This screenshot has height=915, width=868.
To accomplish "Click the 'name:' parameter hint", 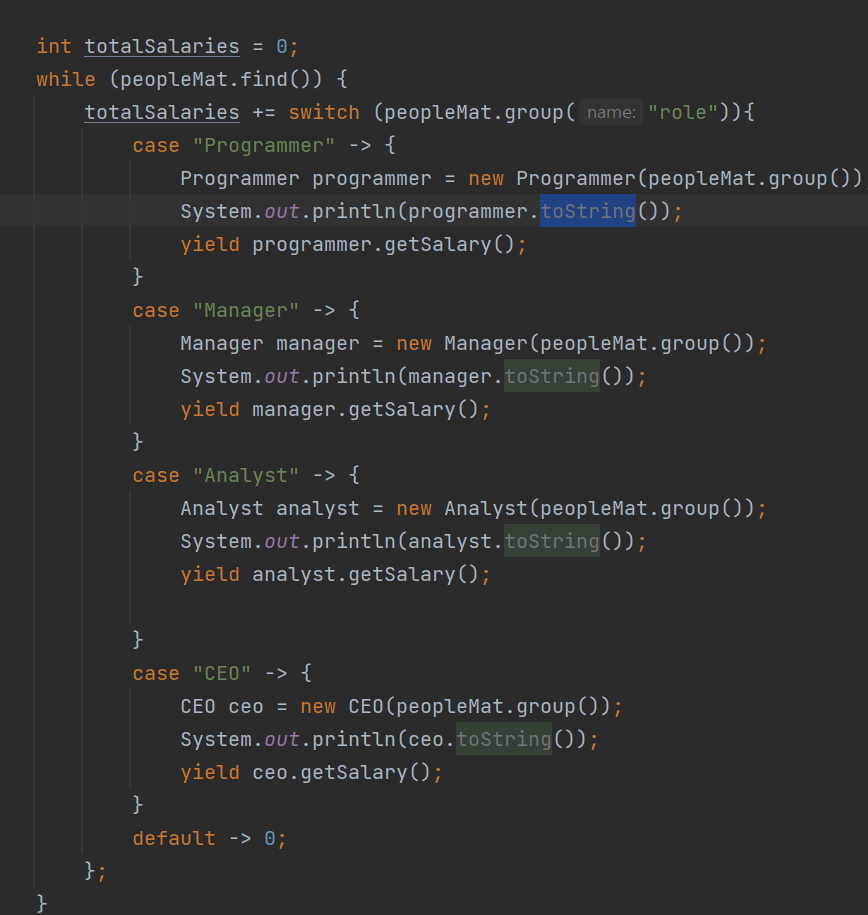I will click(x=611, y=112).
